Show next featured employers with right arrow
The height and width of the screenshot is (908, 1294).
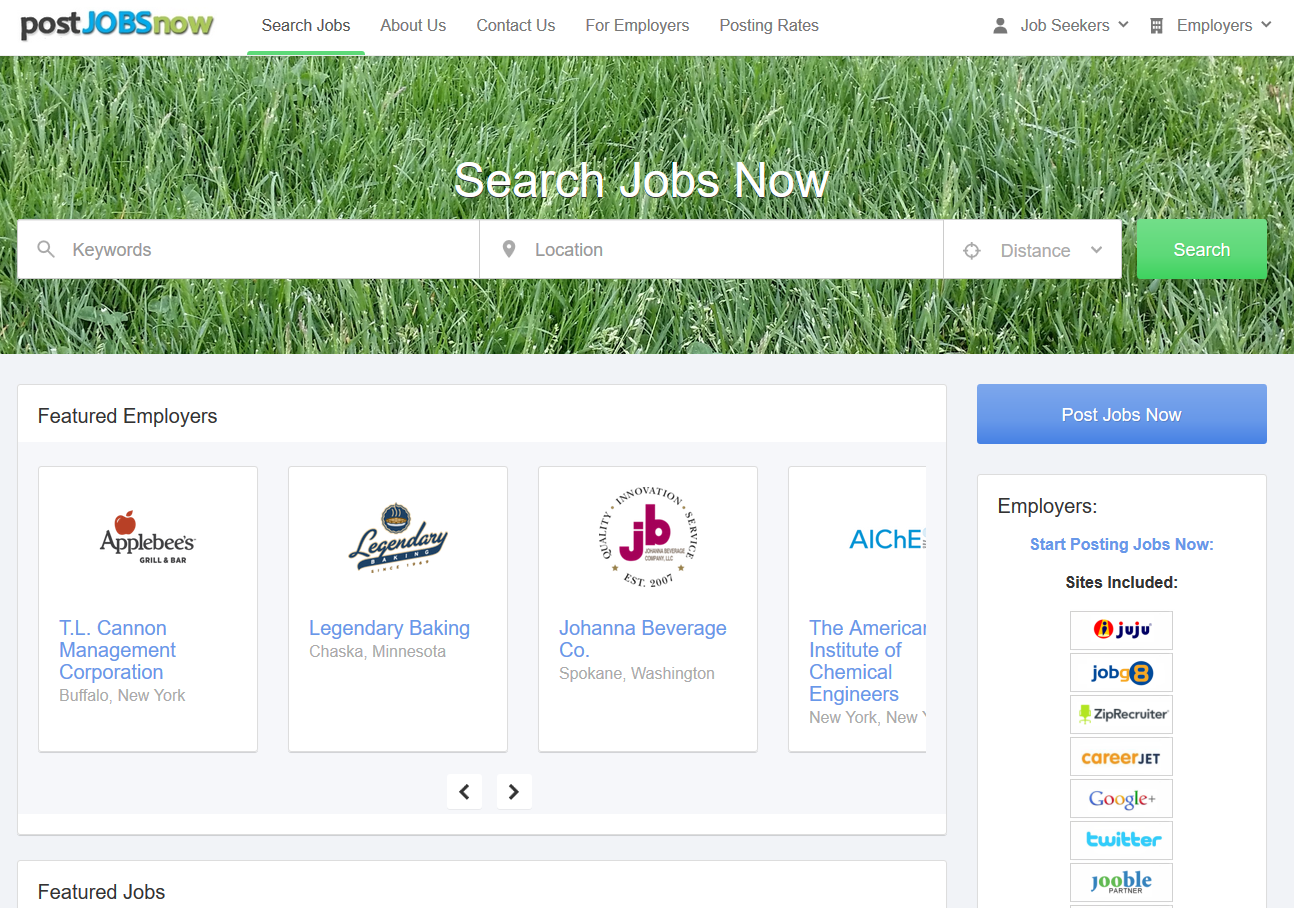(x=514, y=792)
